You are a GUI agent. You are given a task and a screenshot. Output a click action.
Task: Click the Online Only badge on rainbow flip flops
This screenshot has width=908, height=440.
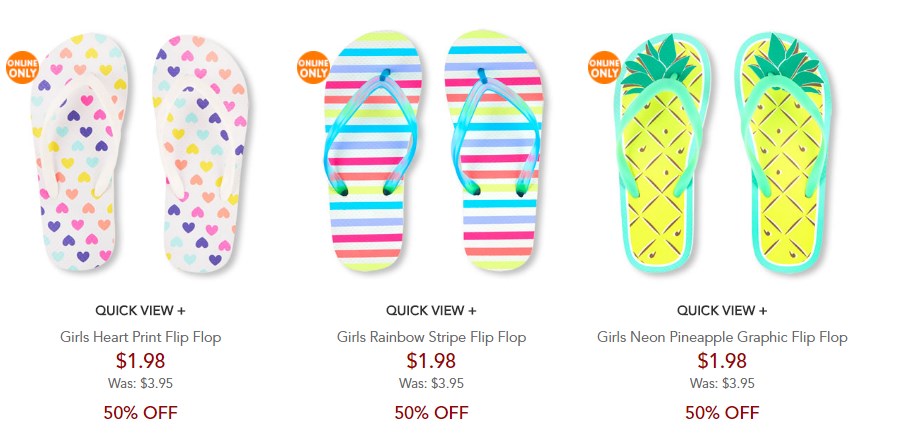[x=313, y=68]
